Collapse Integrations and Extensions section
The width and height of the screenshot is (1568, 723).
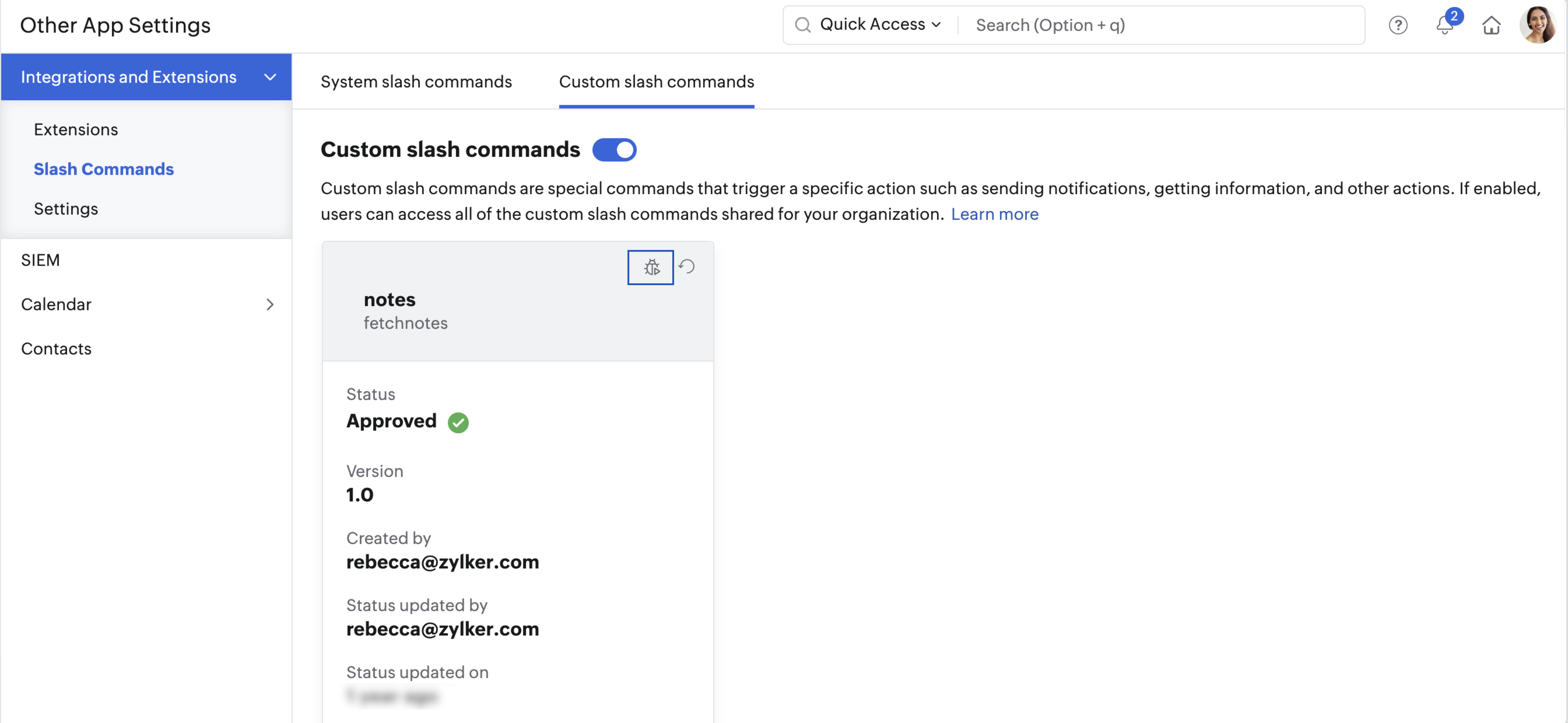270,77
